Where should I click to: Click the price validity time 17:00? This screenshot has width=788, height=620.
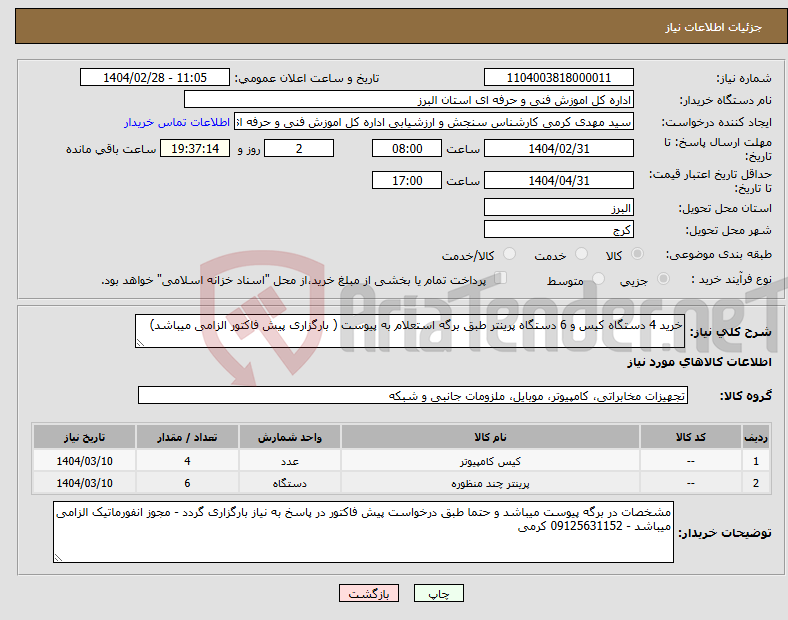[x=407, y=180]
